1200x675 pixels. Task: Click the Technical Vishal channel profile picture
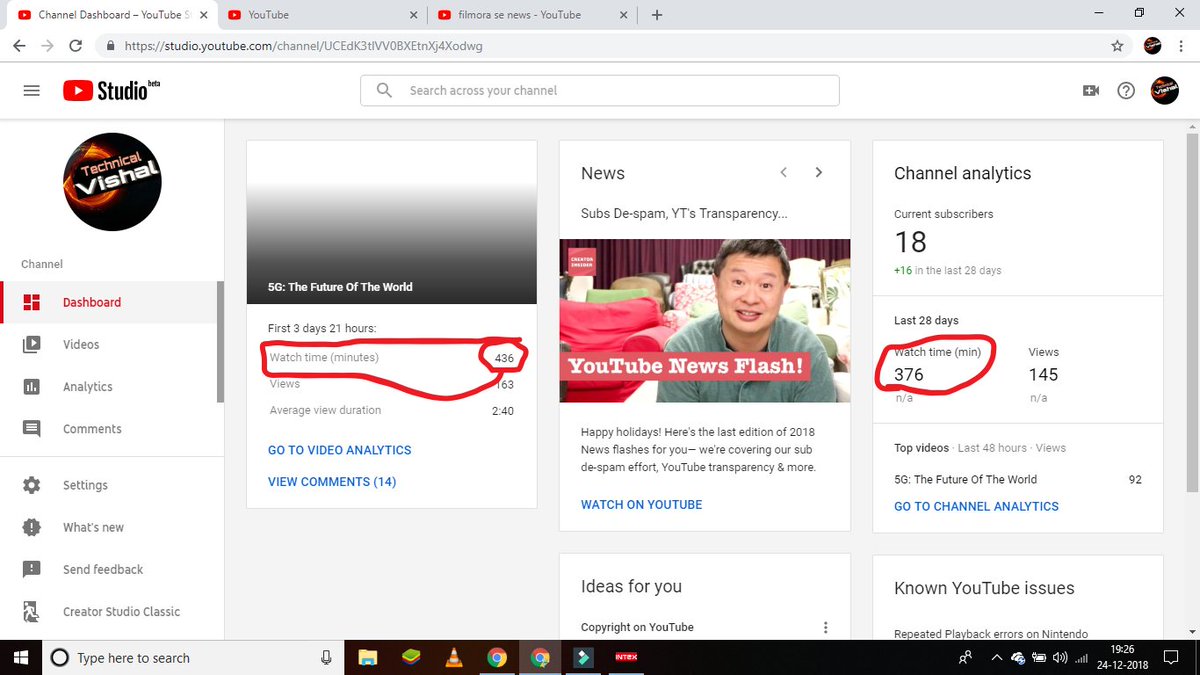click(x=112, y=181)
